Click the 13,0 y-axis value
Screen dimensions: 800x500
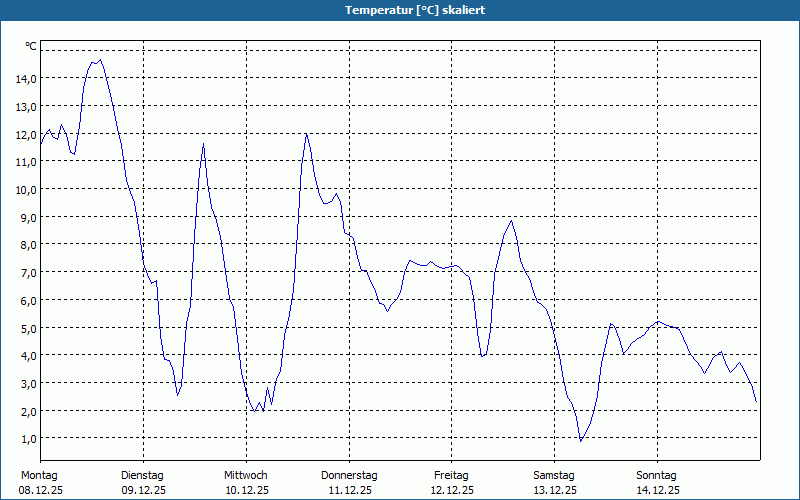tap(26, 107)
